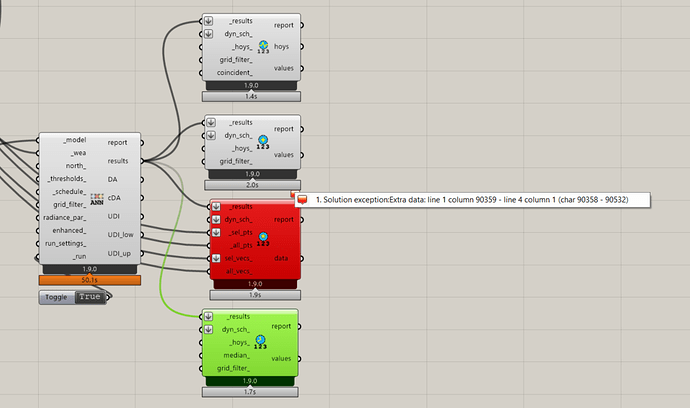Click the annual daylight component's ANN icon
The height and width of the screenshot is (408, 690).
pos(98,197)
